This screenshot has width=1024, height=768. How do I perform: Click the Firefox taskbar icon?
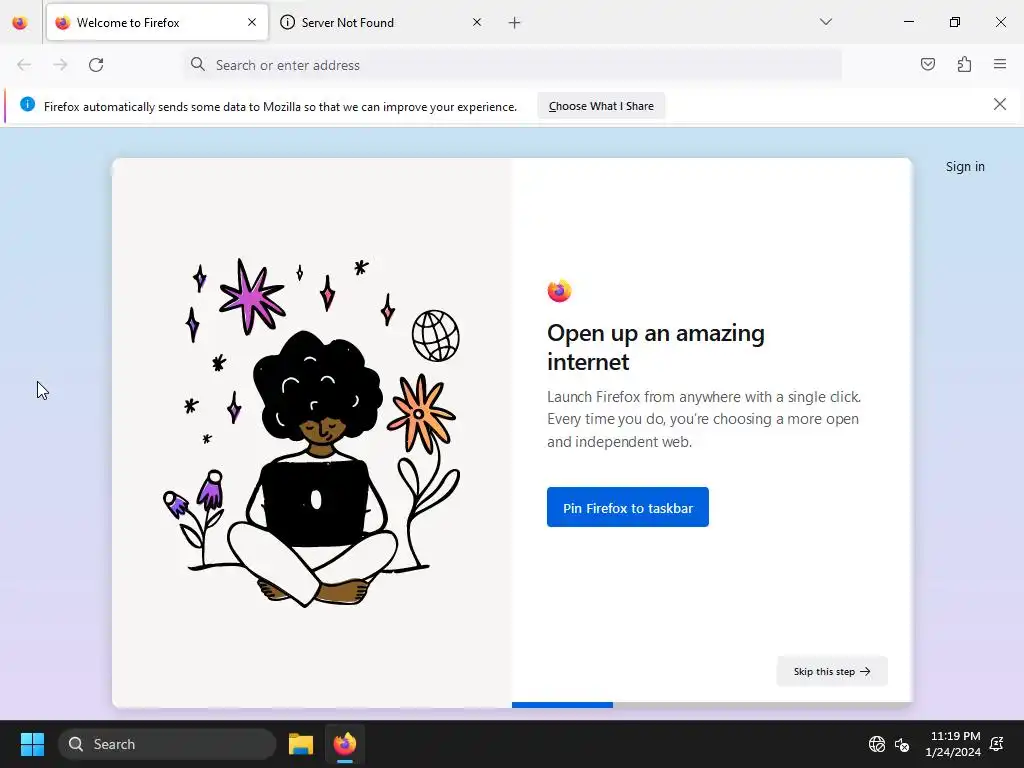345,744
